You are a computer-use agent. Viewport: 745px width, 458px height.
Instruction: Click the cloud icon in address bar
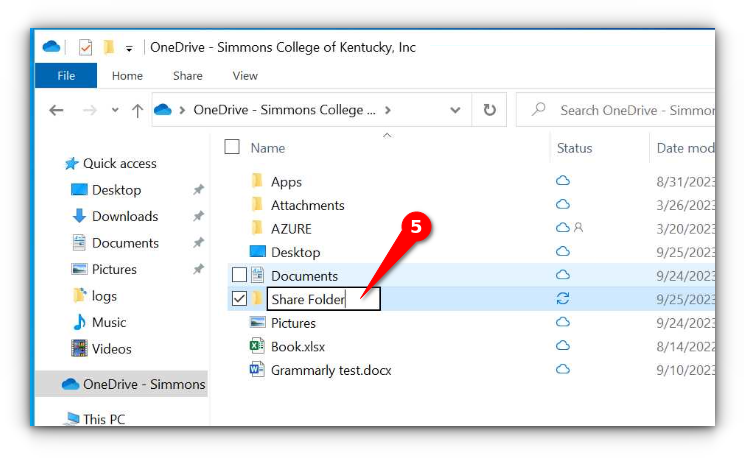tap(162, 110)
